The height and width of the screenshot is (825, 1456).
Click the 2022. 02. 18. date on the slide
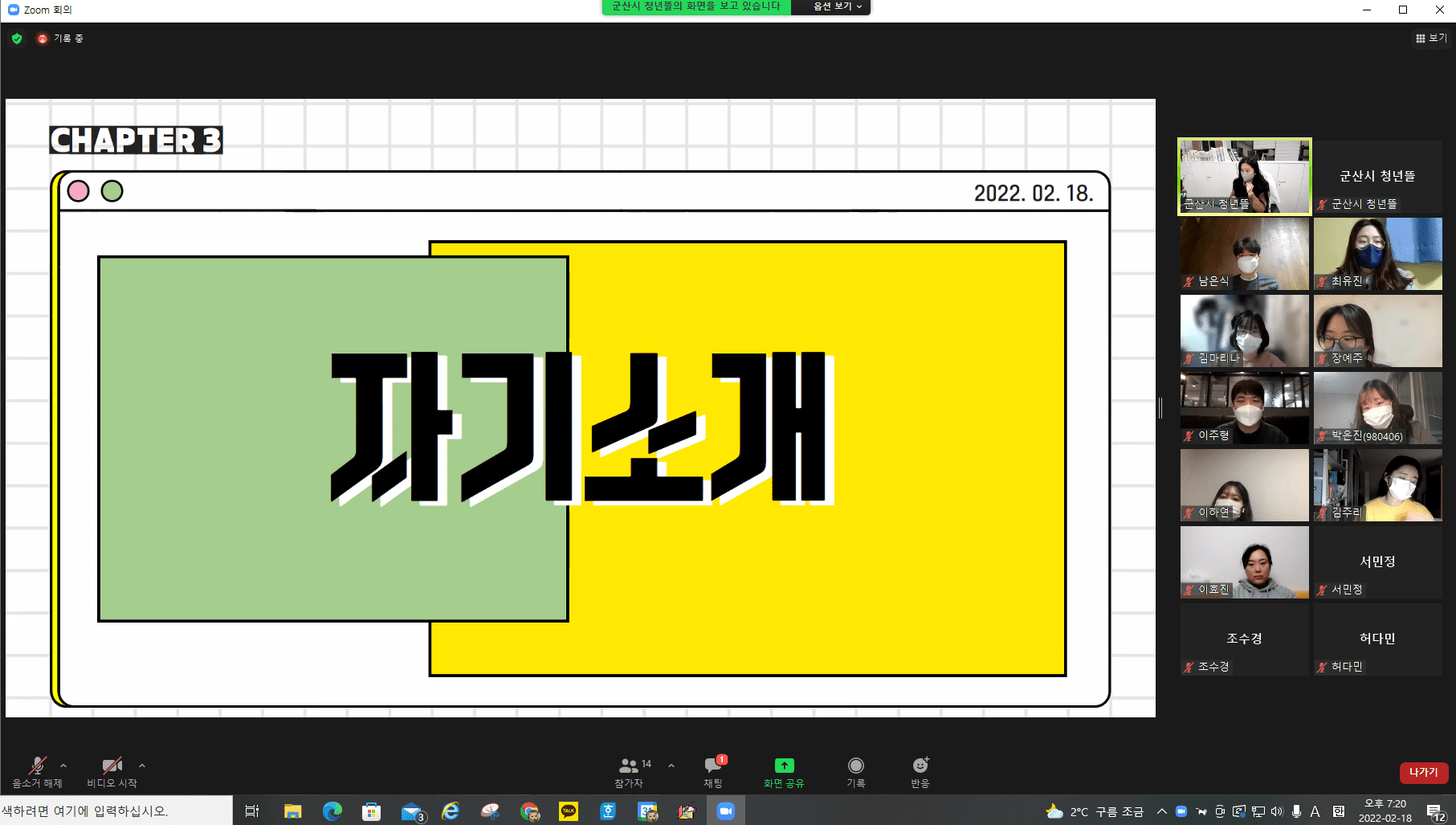pos(1034,194)
